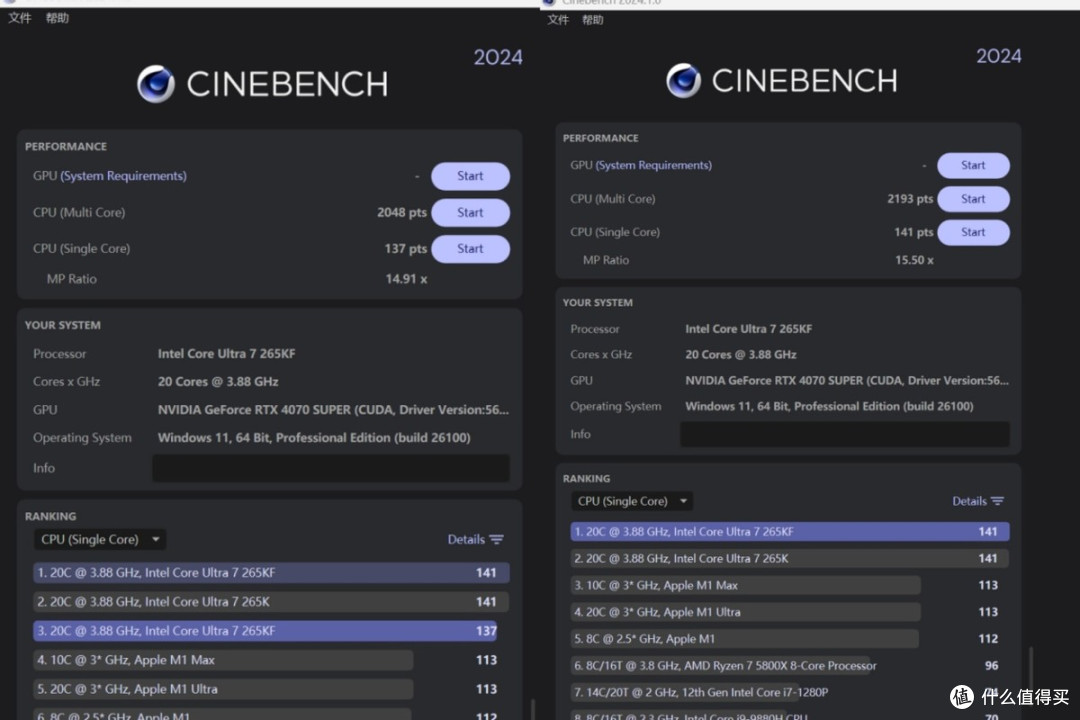Click the Details filter icon in left ranking
1080x720 pixels.
(x=497, y=539)
